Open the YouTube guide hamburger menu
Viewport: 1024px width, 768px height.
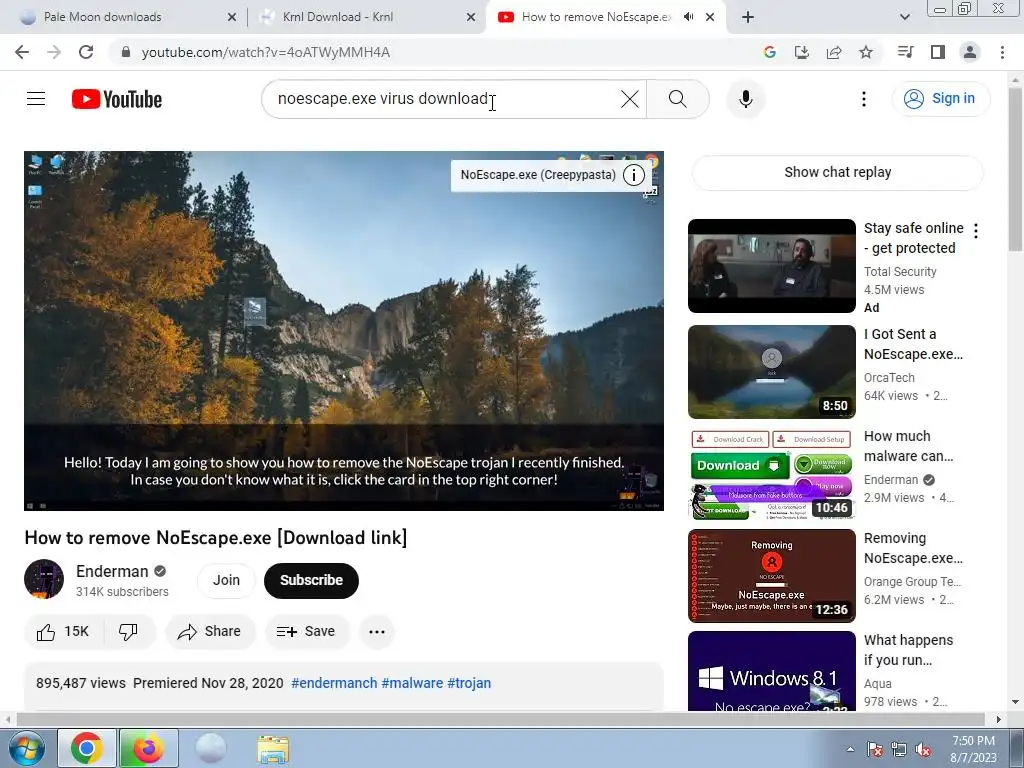coord(36,99)
